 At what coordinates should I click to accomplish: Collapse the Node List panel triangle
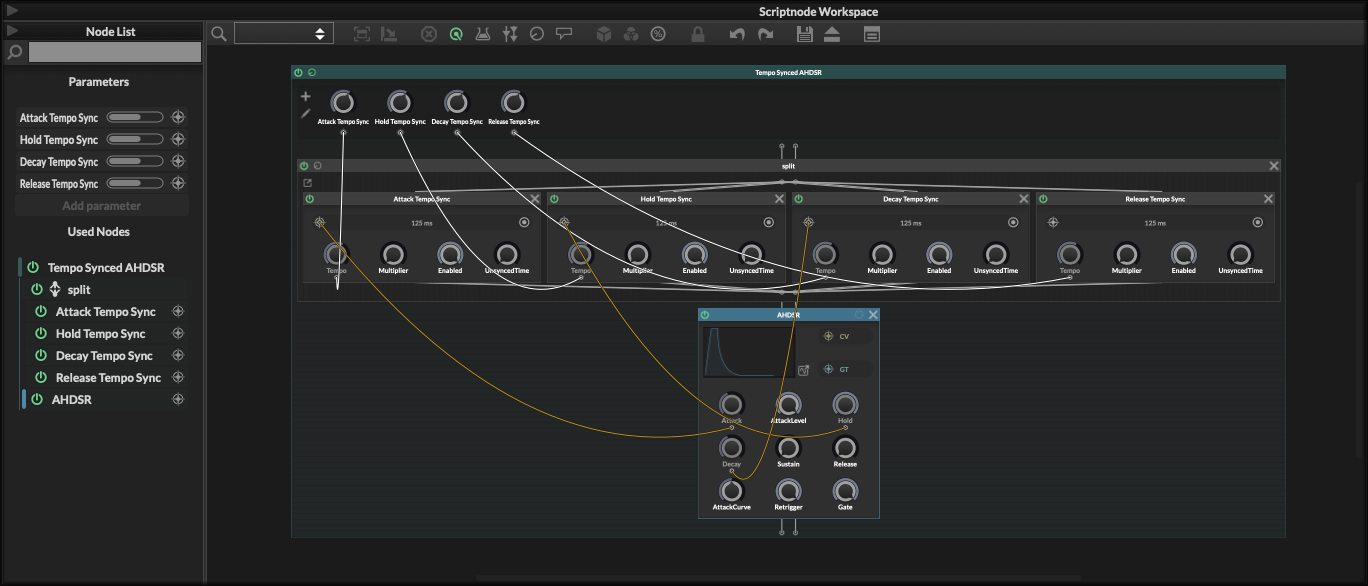tap(12, 31)
